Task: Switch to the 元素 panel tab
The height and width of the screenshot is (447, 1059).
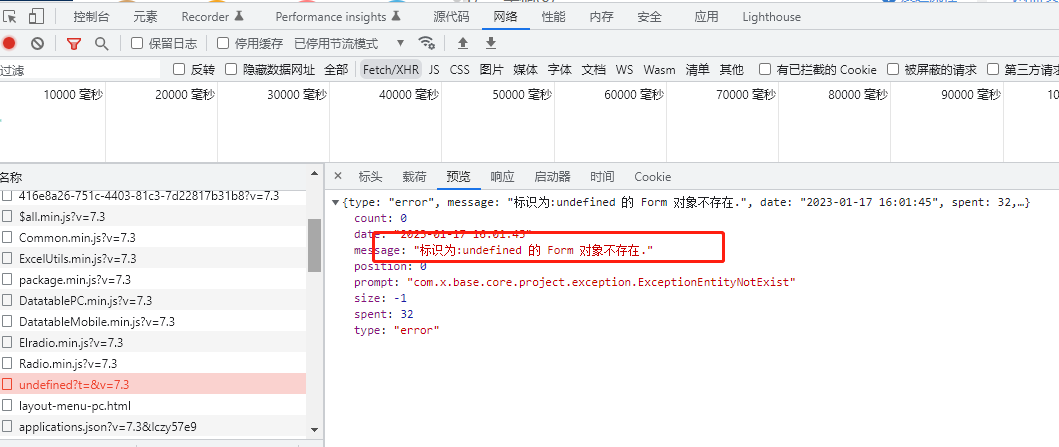Action: (x=145, y=17)
